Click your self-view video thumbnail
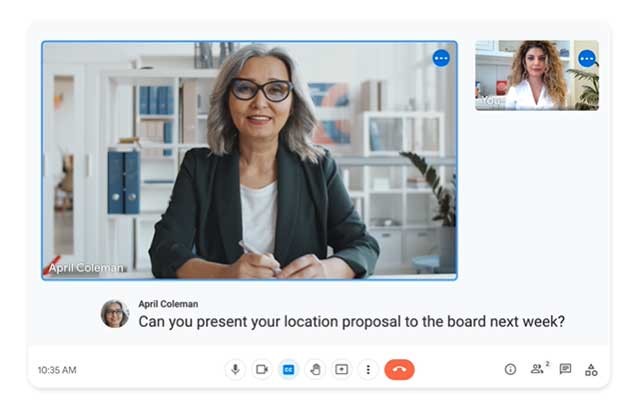This screenshot has width=640, height=411. [x=530, y=75]
